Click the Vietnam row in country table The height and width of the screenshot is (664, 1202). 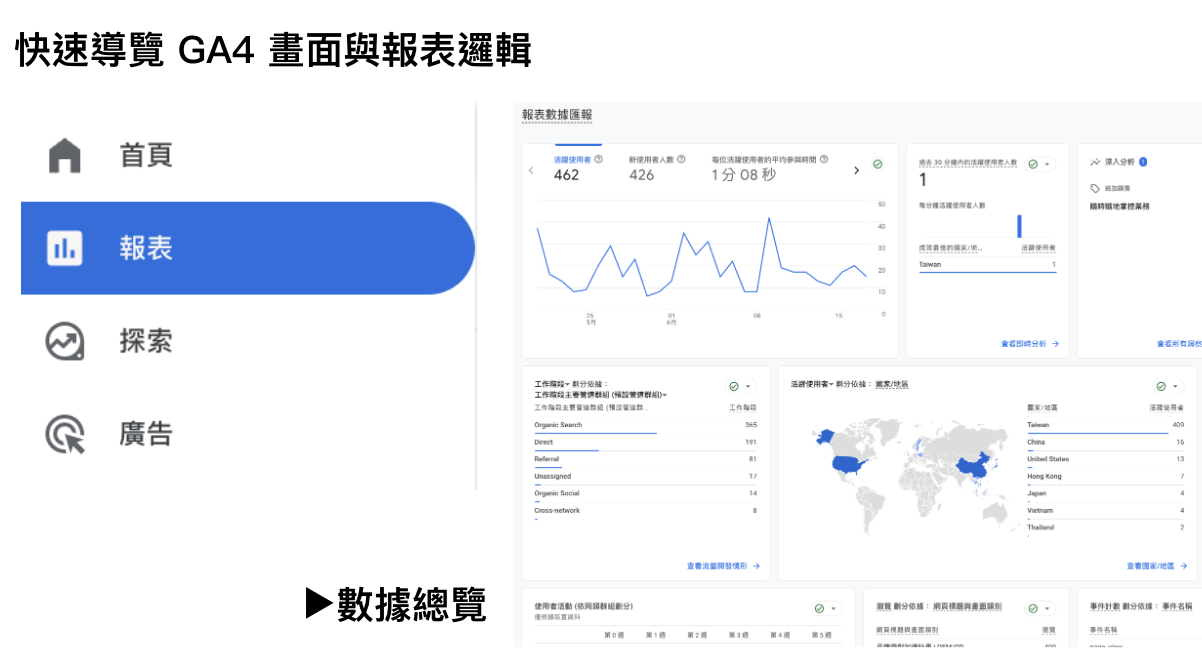[1105, 510]
